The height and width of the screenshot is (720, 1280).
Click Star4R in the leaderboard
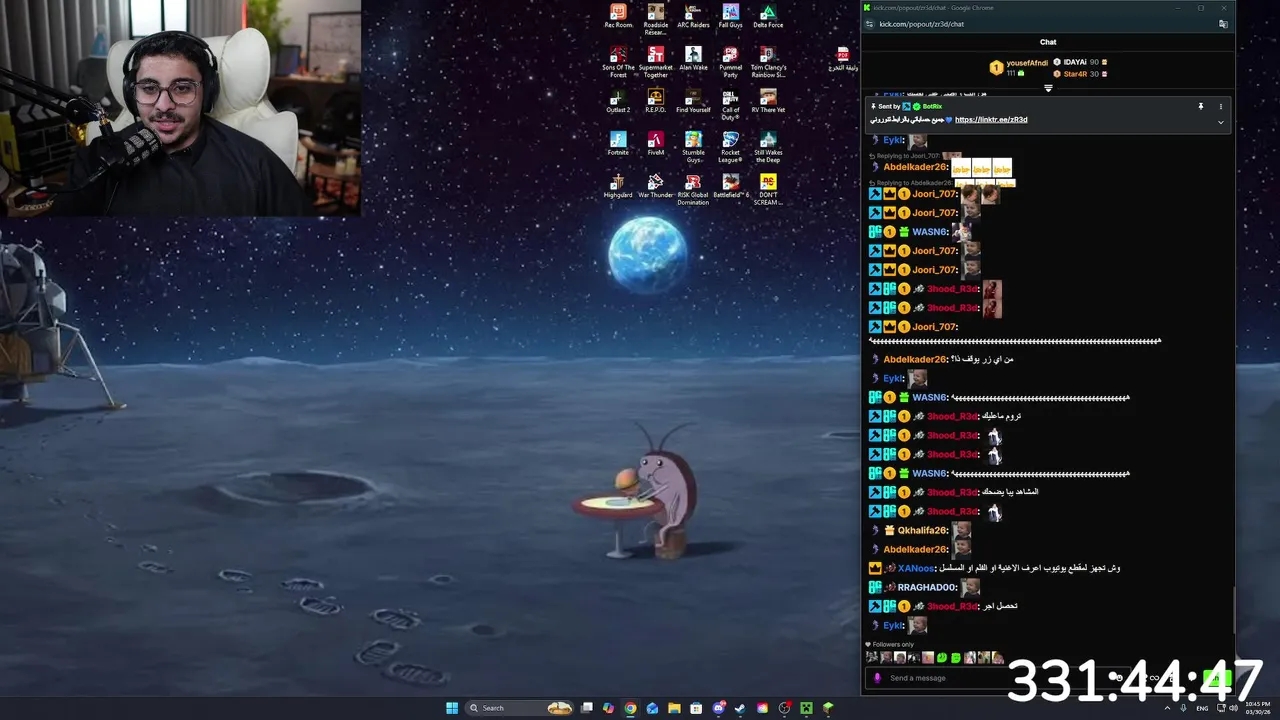click(1075, 74)
